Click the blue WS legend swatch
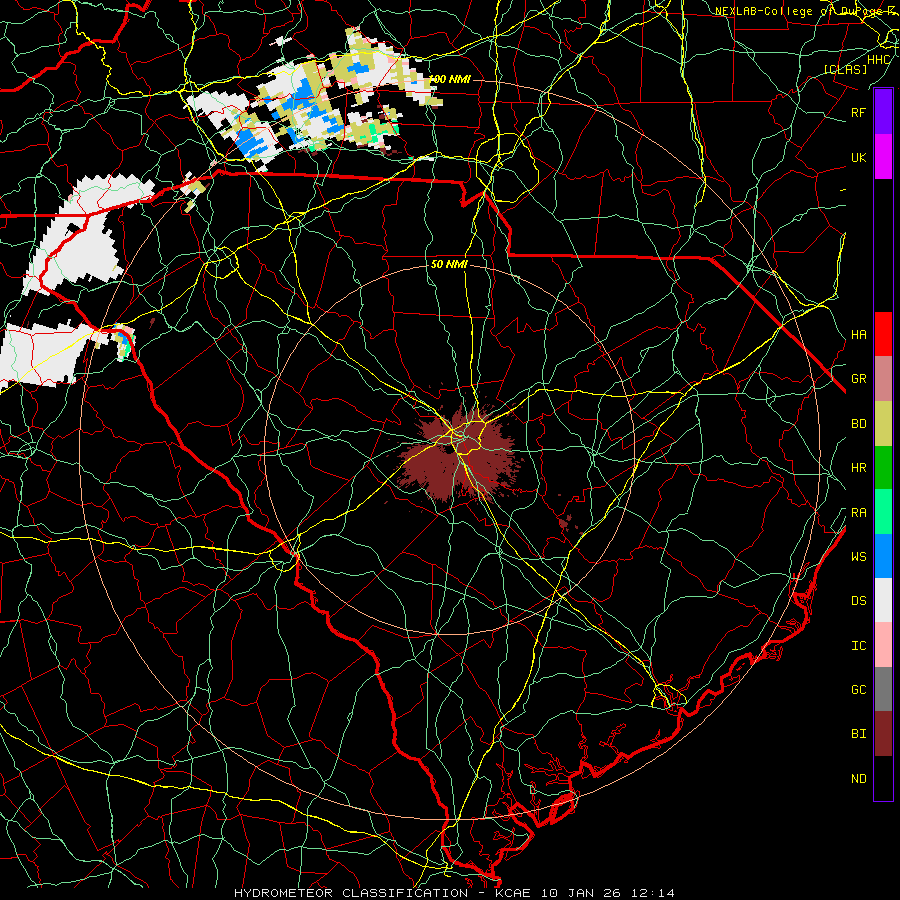 (883, 556)
